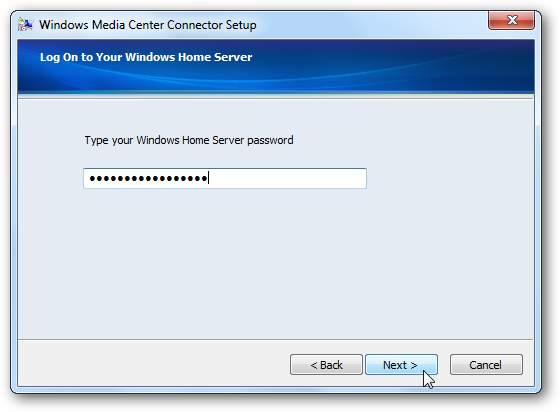
Task: Click the blue wave header banner
Action: [x=276, y=67]
